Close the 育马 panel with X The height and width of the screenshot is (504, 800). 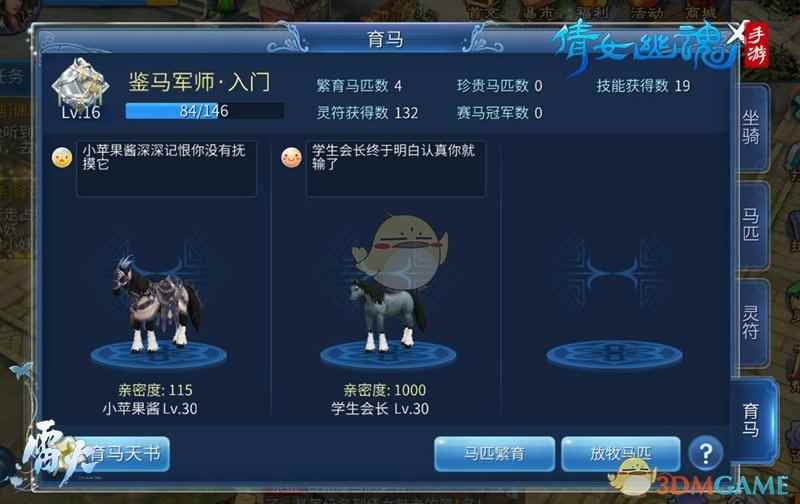point(737,34)
